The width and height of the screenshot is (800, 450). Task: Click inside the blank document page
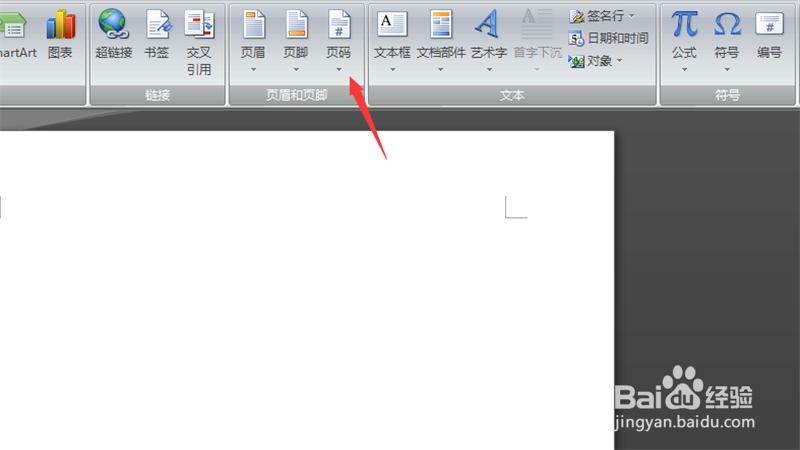point(306,291)
